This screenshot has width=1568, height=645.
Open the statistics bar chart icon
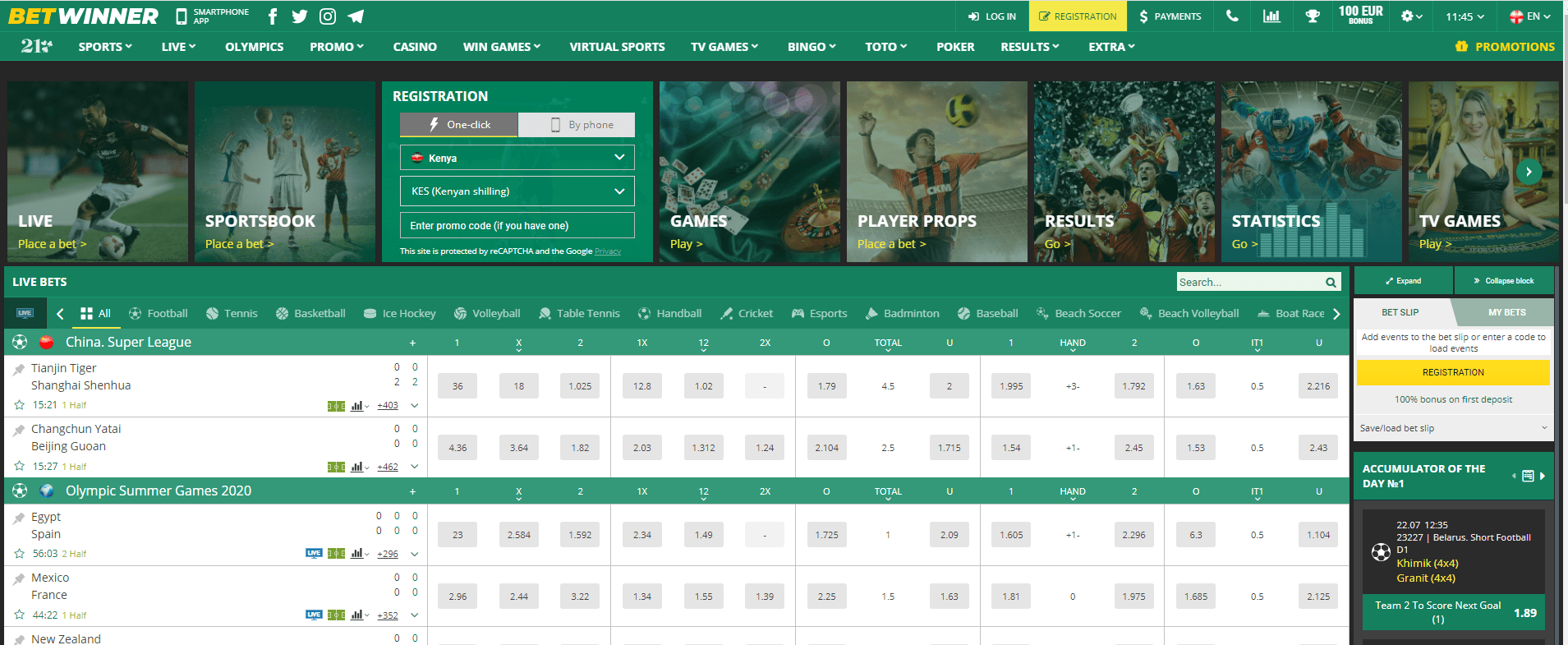pos(1271,16)
